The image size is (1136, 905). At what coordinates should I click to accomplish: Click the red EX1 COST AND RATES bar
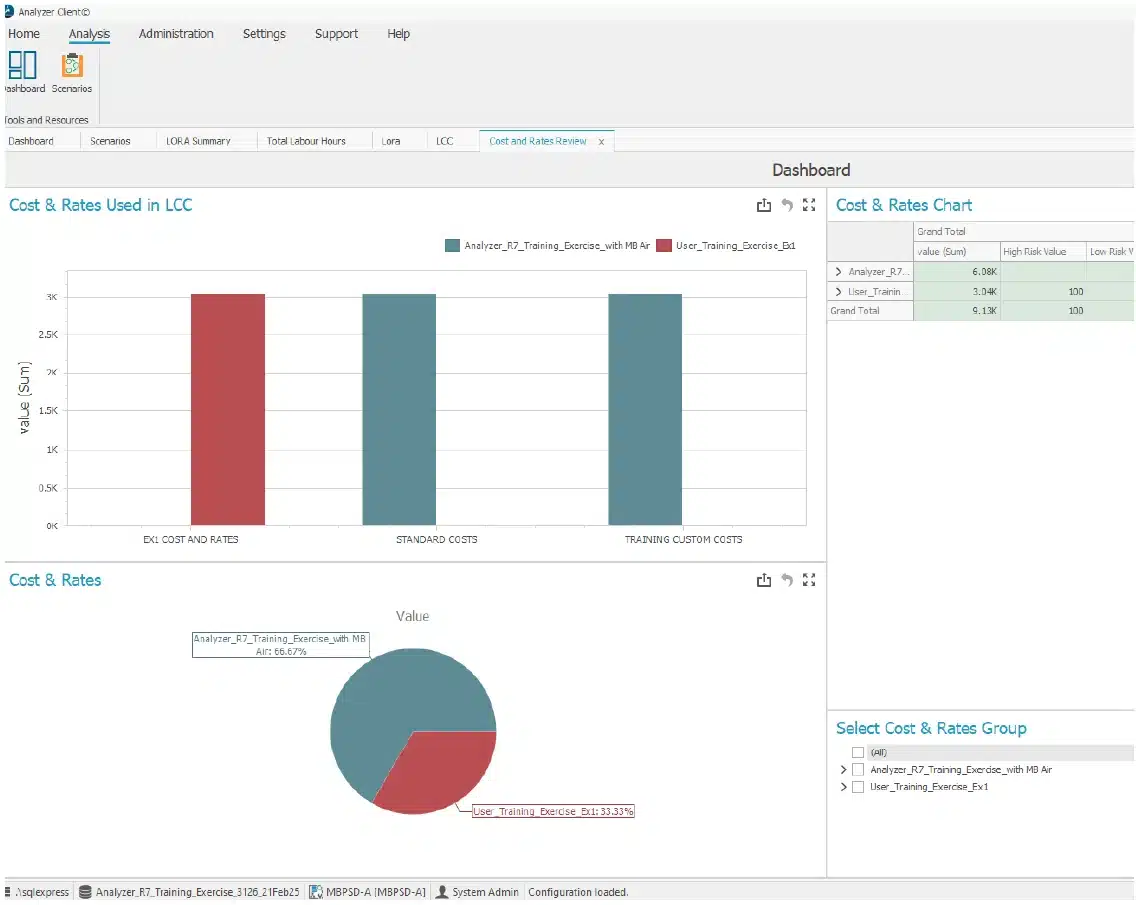point(227,409)
